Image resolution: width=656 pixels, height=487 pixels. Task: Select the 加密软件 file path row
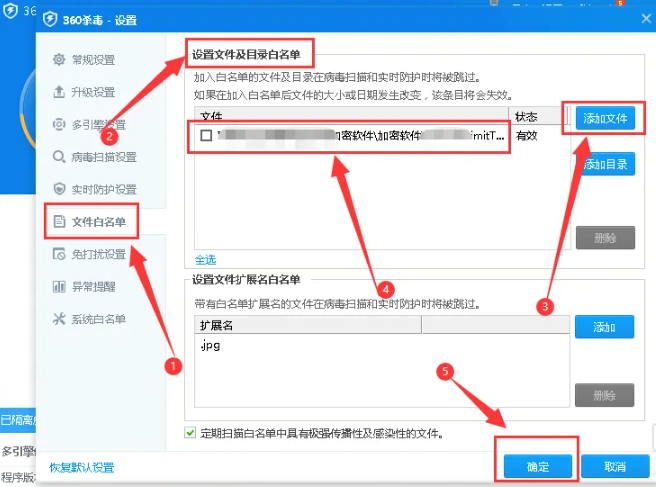350,135
